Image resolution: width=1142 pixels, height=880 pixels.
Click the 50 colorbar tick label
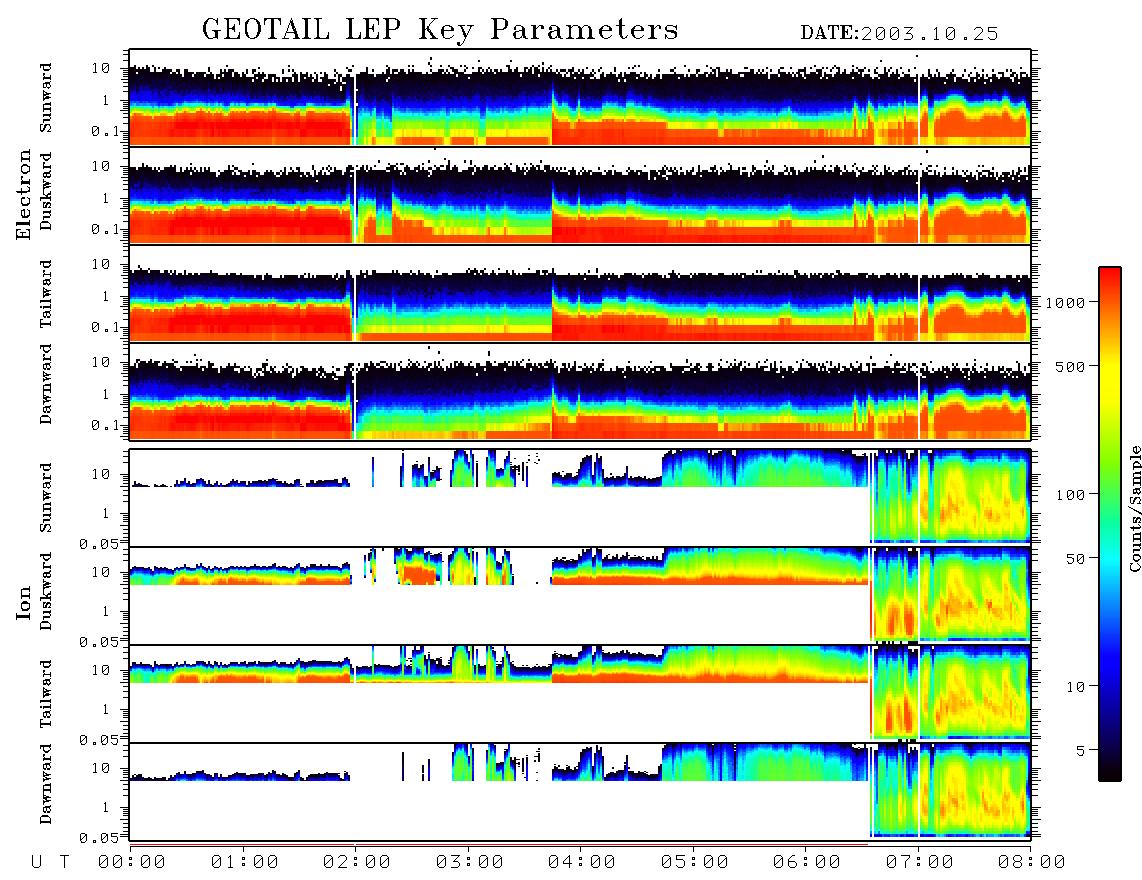coord(1075,559)
